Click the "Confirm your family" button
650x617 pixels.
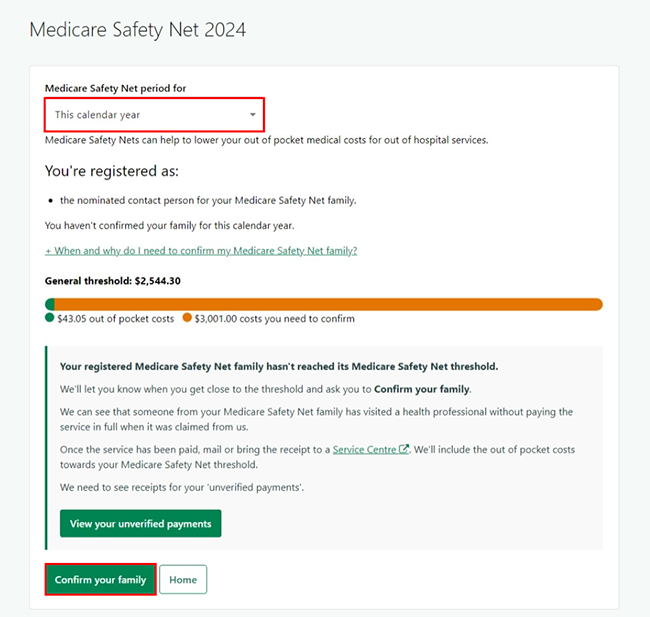pos(100,580)
